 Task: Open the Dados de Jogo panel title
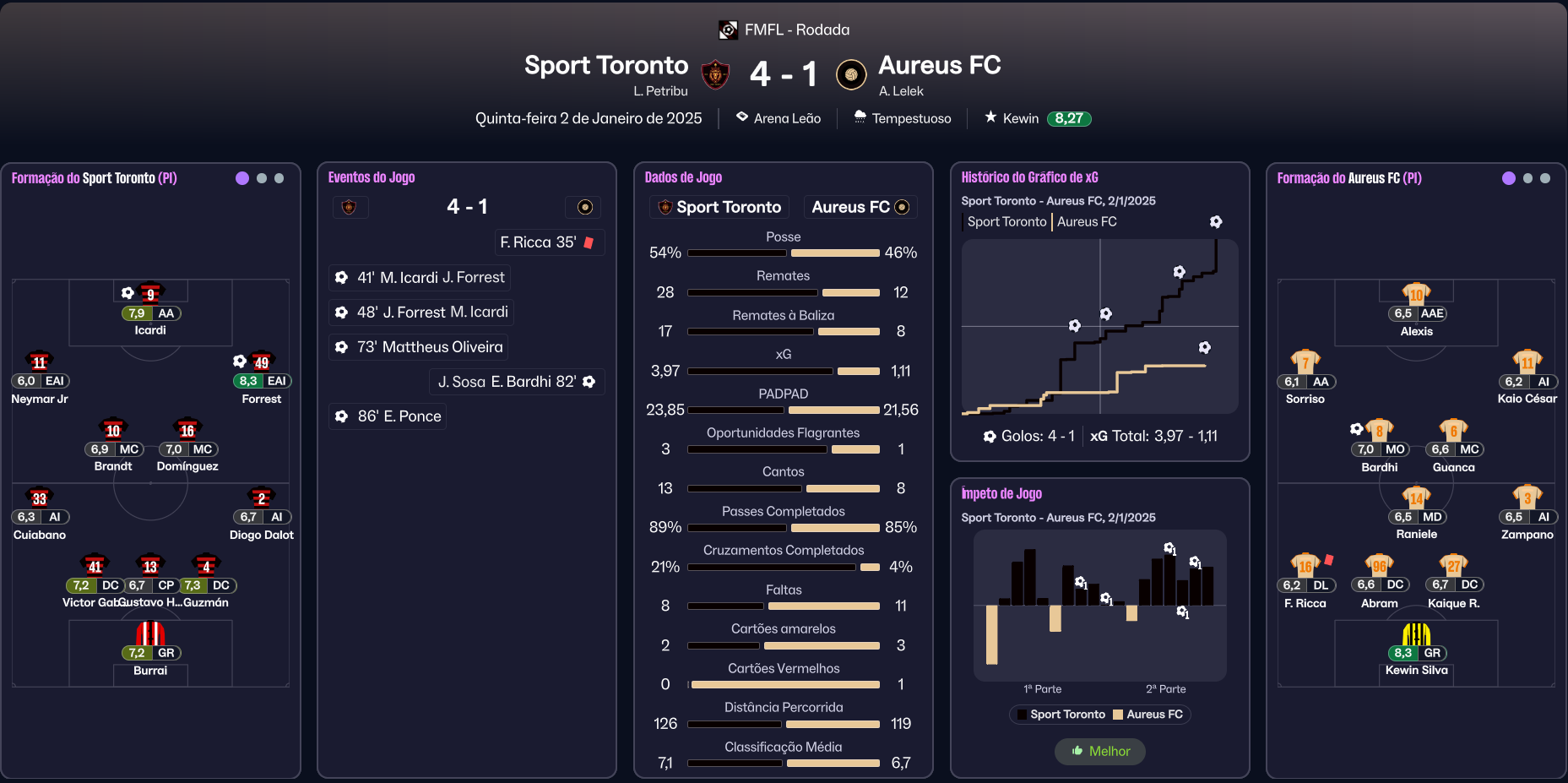click(683, 177)
